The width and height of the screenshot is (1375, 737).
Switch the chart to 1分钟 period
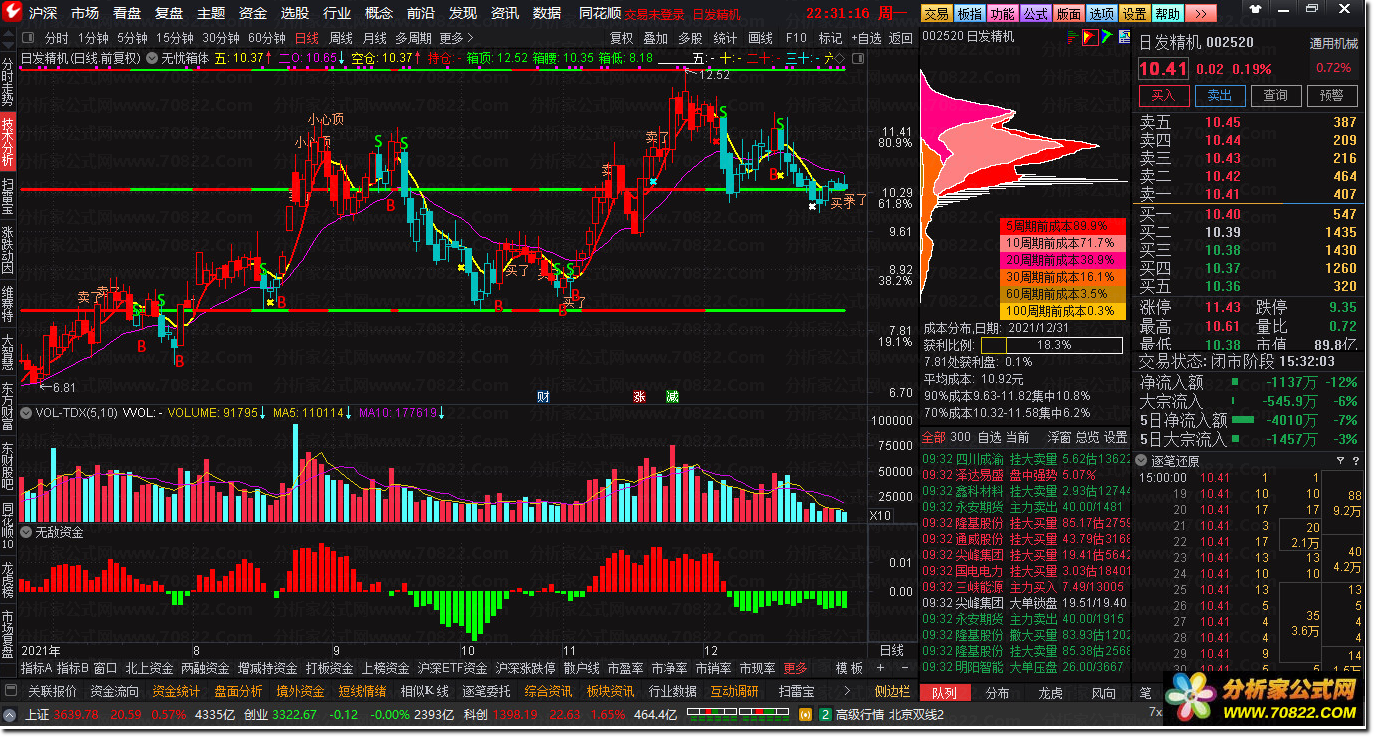point(93,38)
